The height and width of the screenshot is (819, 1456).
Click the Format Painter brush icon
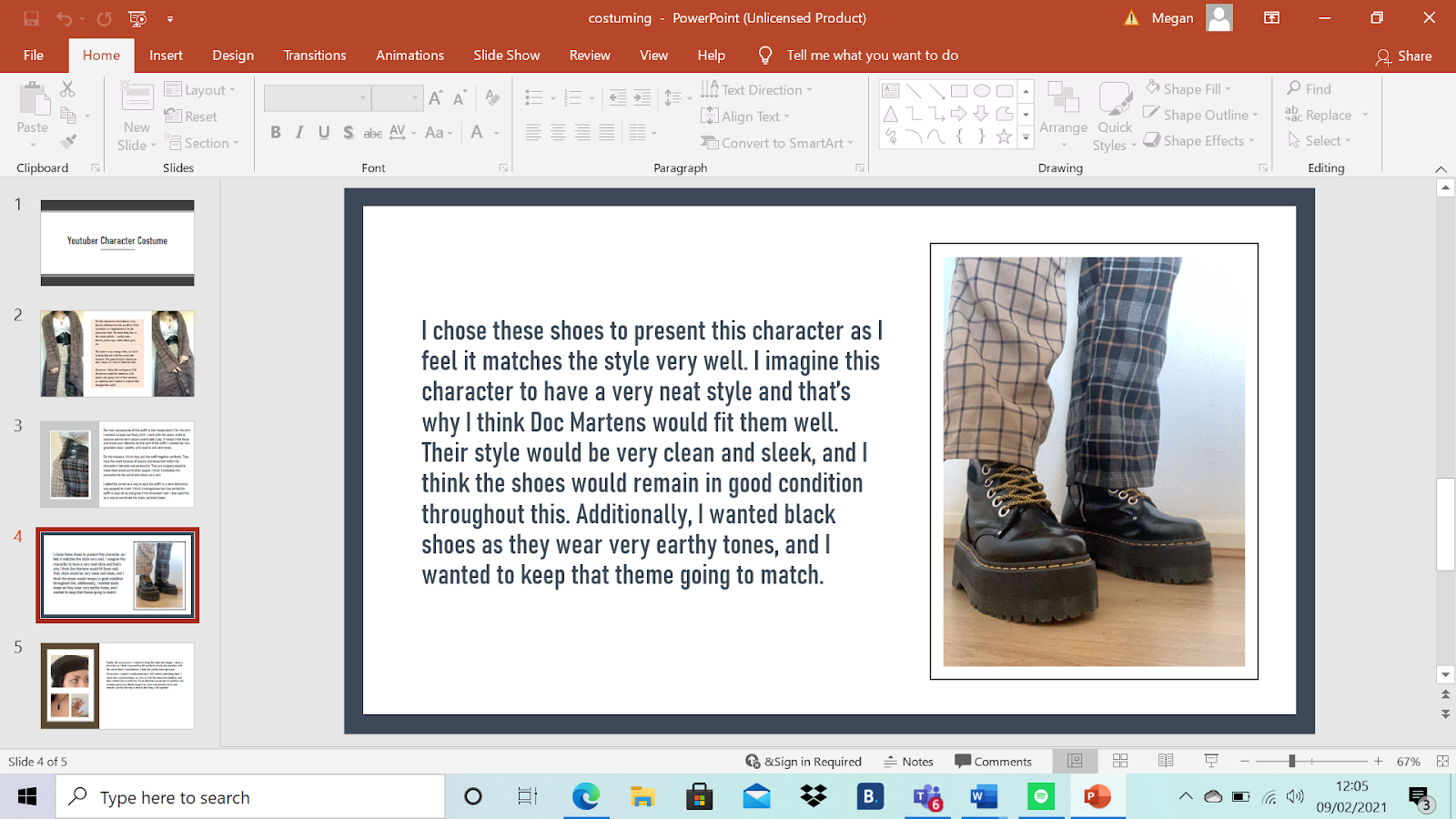[67, 141]
